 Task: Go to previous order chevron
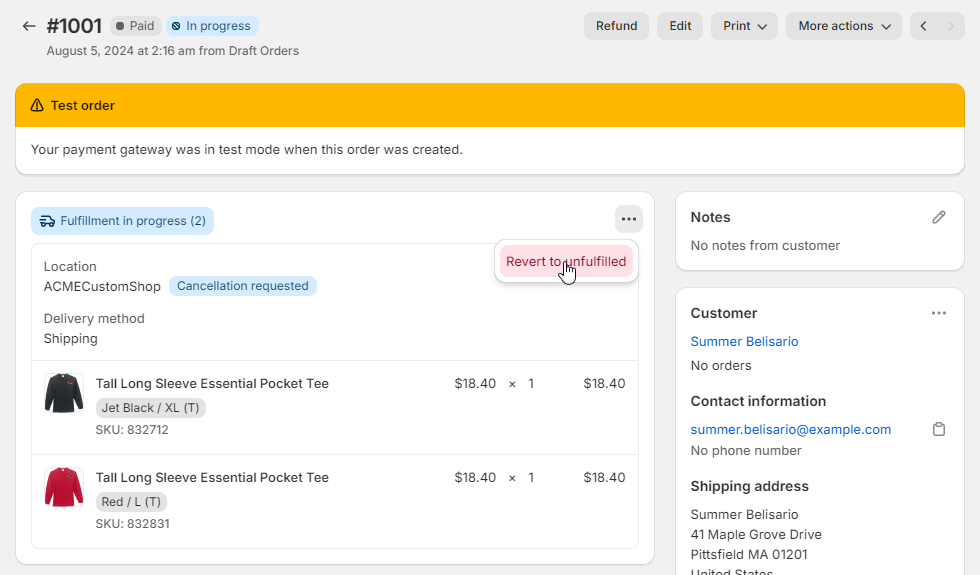click(x=924, y=26)
